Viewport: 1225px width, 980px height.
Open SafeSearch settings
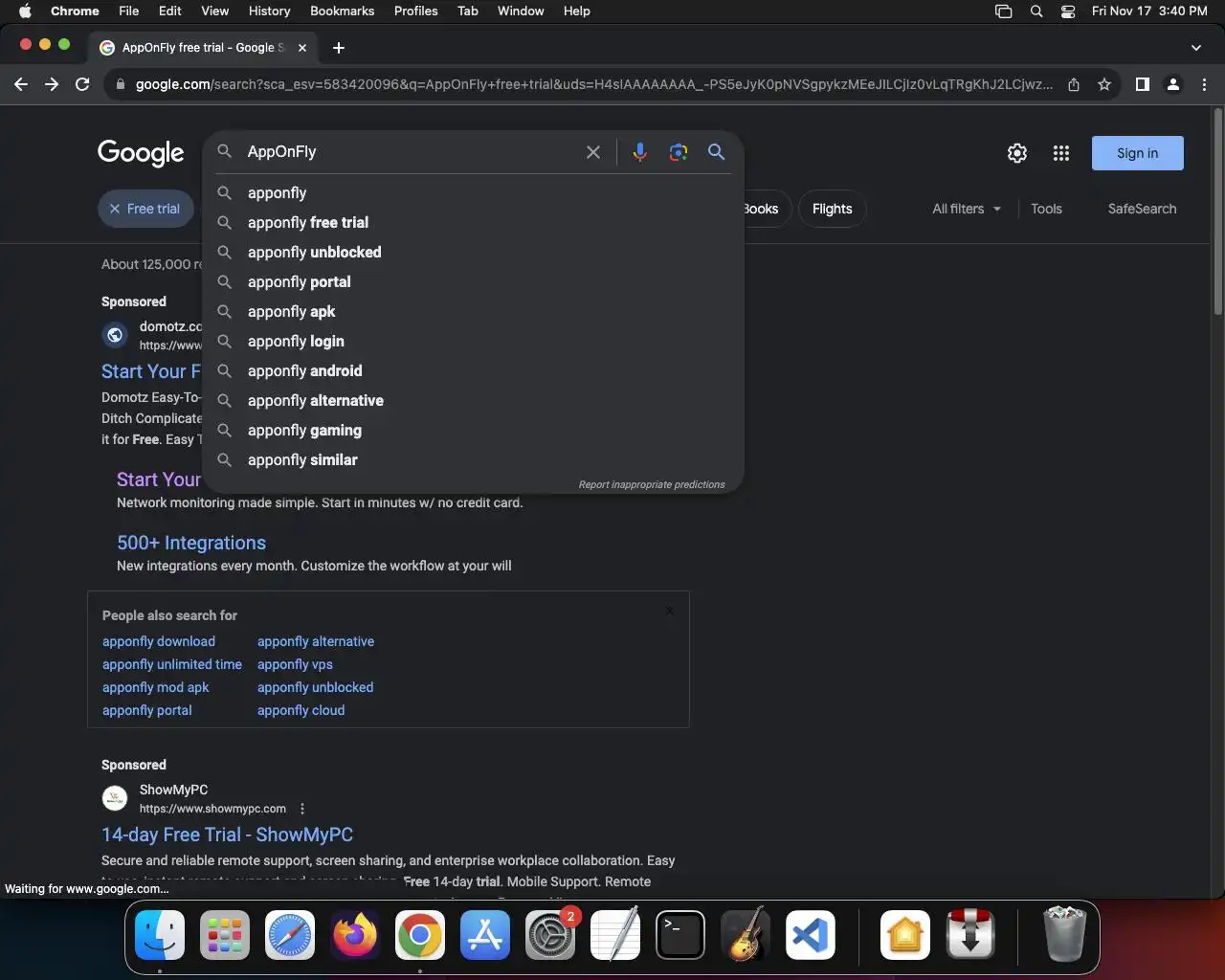pyautogui.click(x=1142, y=209)
